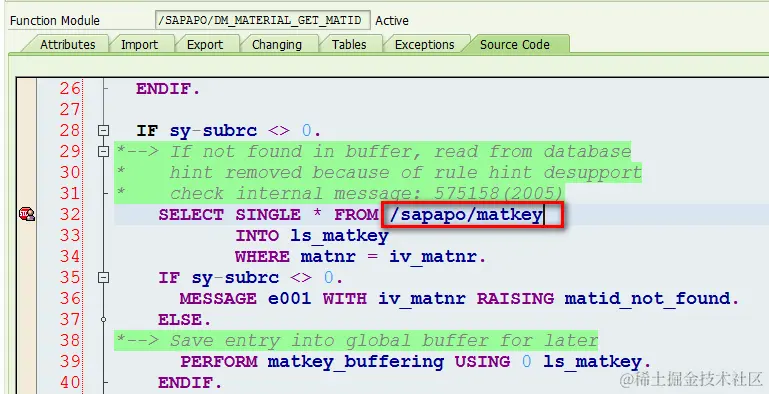Screen dimensions: 769x394
Task: Collapse the comment block at line 29
Action: coord(103,152)
